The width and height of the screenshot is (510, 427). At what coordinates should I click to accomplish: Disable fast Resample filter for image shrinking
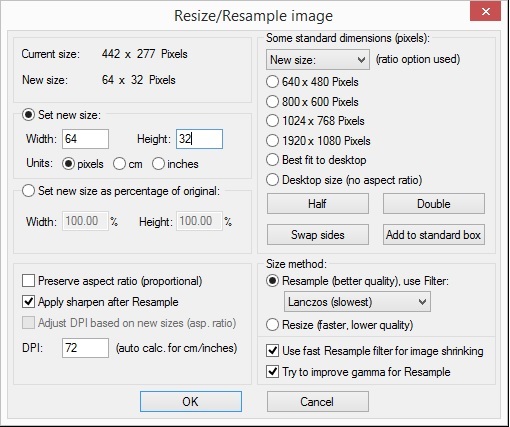pos(272,351)
